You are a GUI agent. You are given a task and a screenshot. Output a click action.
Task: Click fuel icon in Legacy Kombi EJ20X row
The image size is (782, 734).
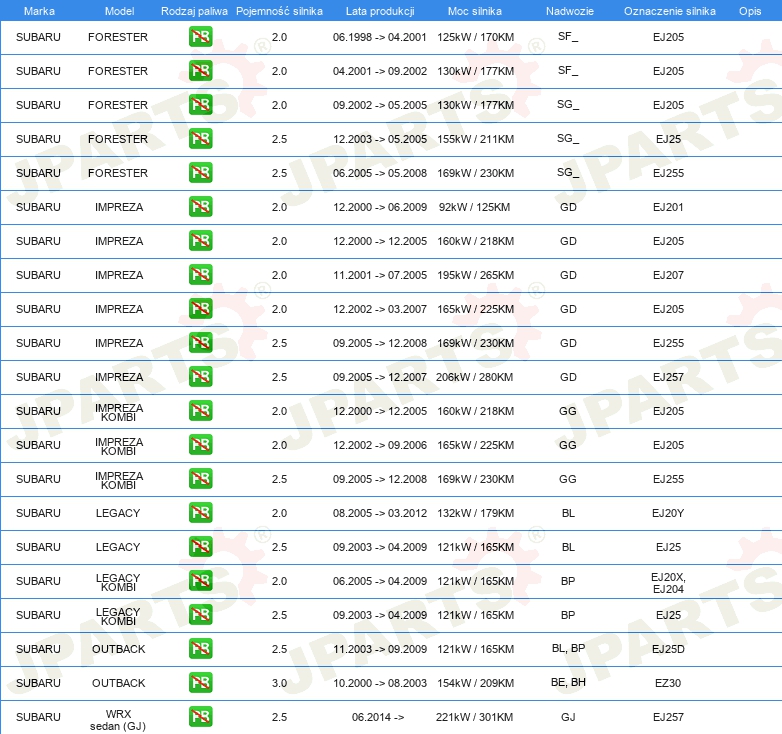(x=200, y=581)
